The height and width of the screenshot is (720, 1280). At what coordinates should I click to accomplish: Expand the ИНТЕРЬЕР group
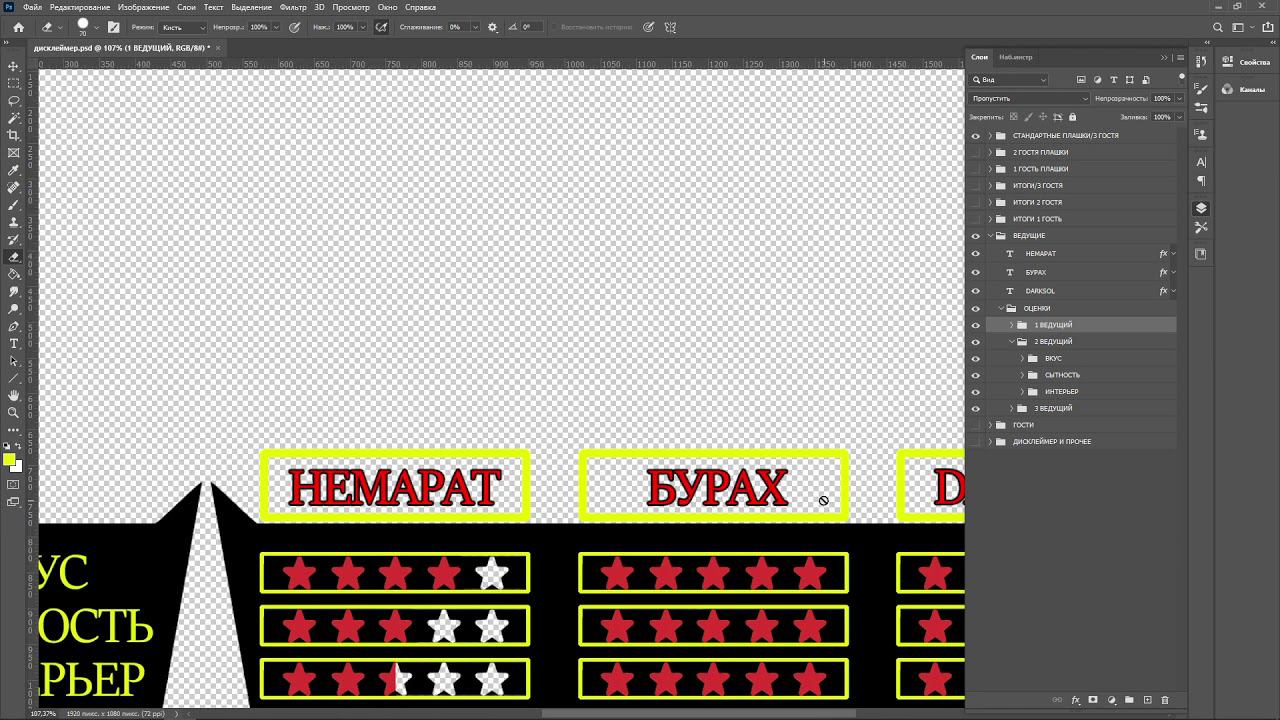pos(1022,391)
